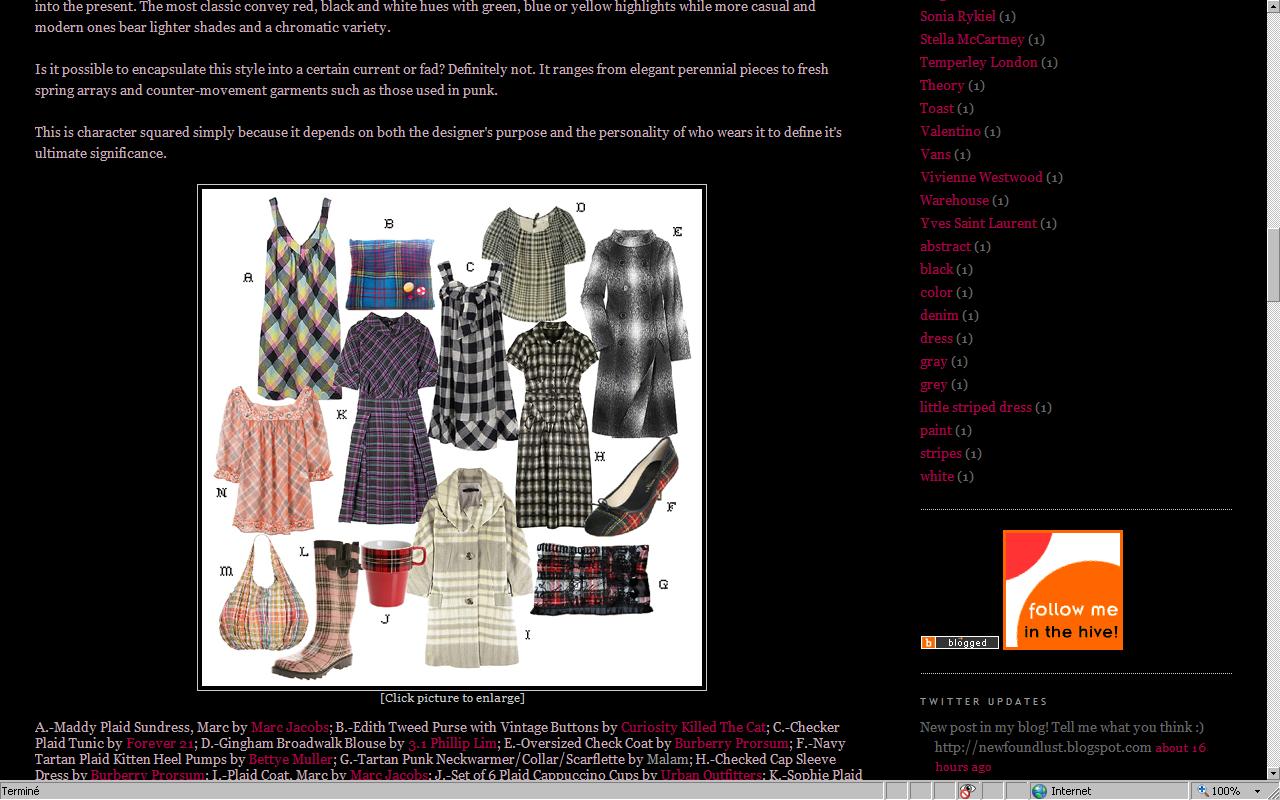This screenshot has width=1280, height=800.
Task: Click the zoom magnifier icon in status bar
Action: coord(1203,791)
